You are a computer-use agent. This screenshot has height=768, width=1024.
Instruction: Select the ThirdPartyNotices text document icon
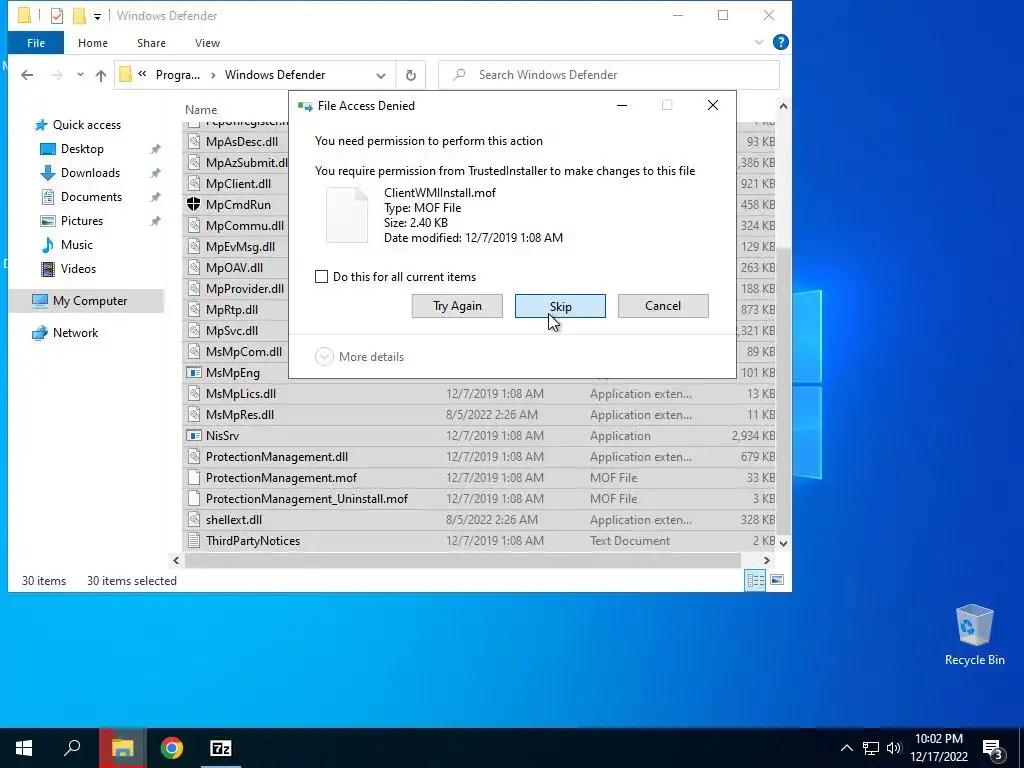pos(193,541)
